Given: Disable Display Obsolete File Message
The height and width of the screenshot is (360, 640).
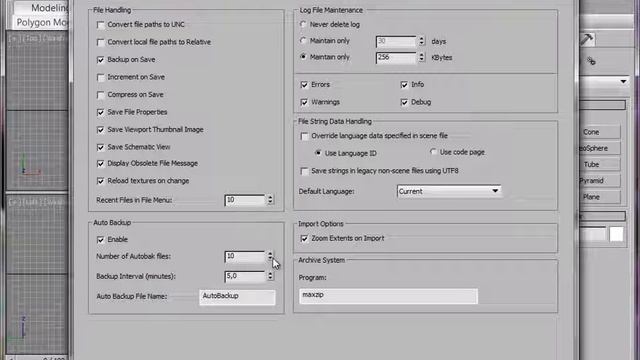Looking at the screenshot, I should [100, 164].
